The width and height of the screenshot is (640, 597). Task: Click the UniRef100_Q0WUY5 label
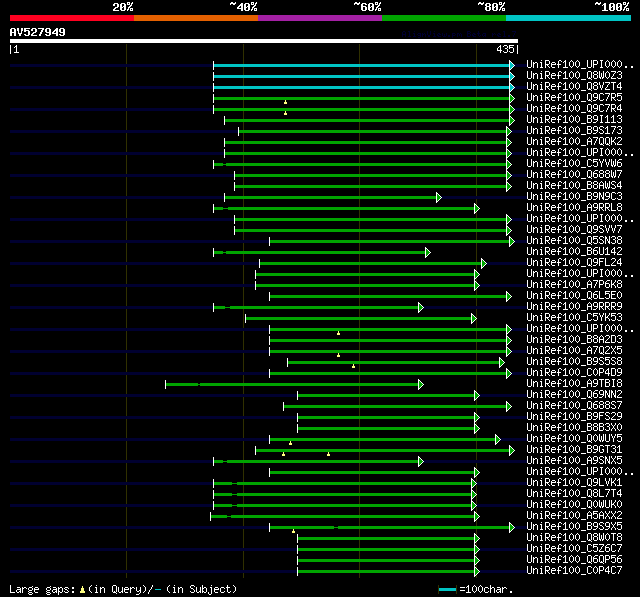tap(574, 439)
